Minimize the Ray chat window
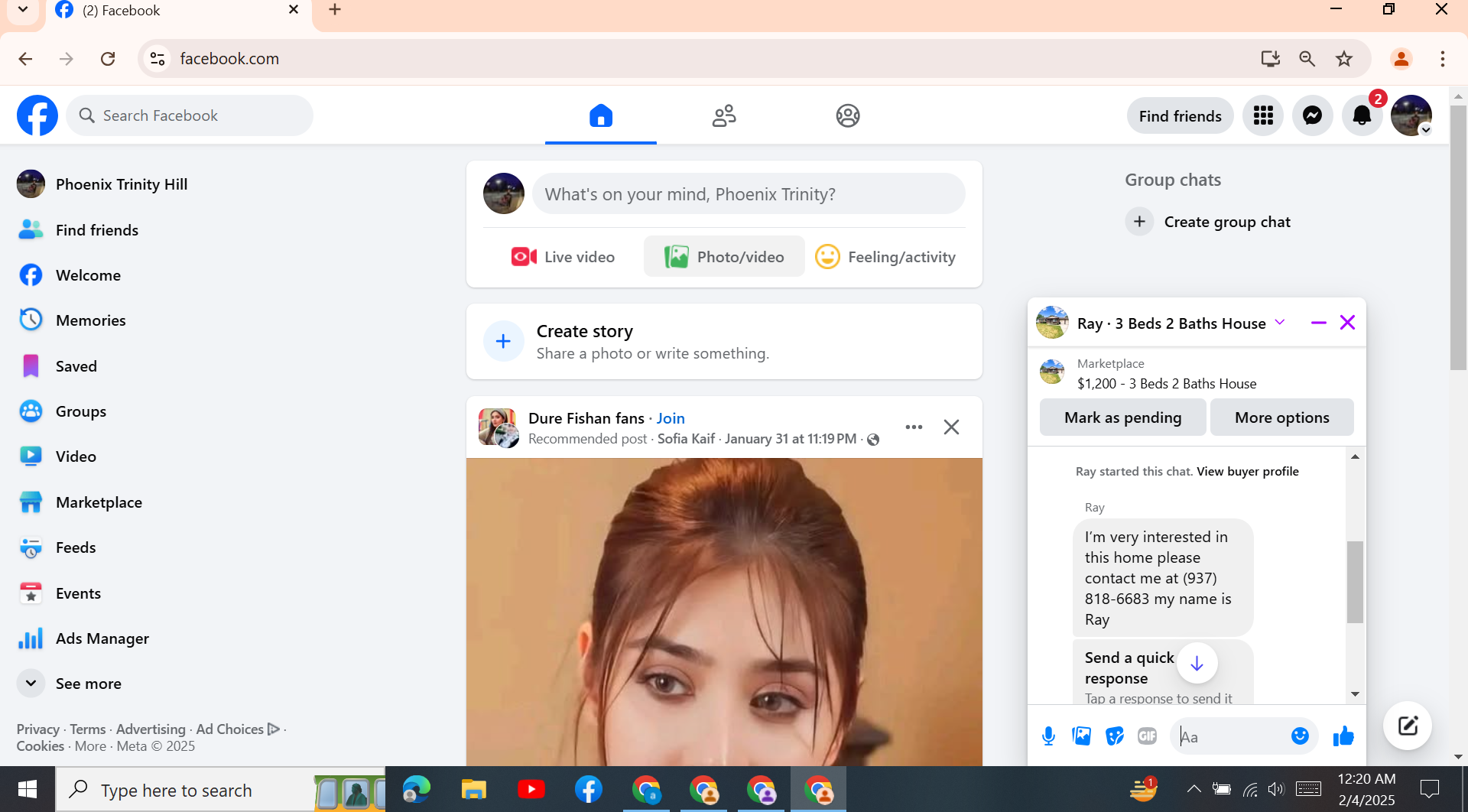 (1318, 323)
